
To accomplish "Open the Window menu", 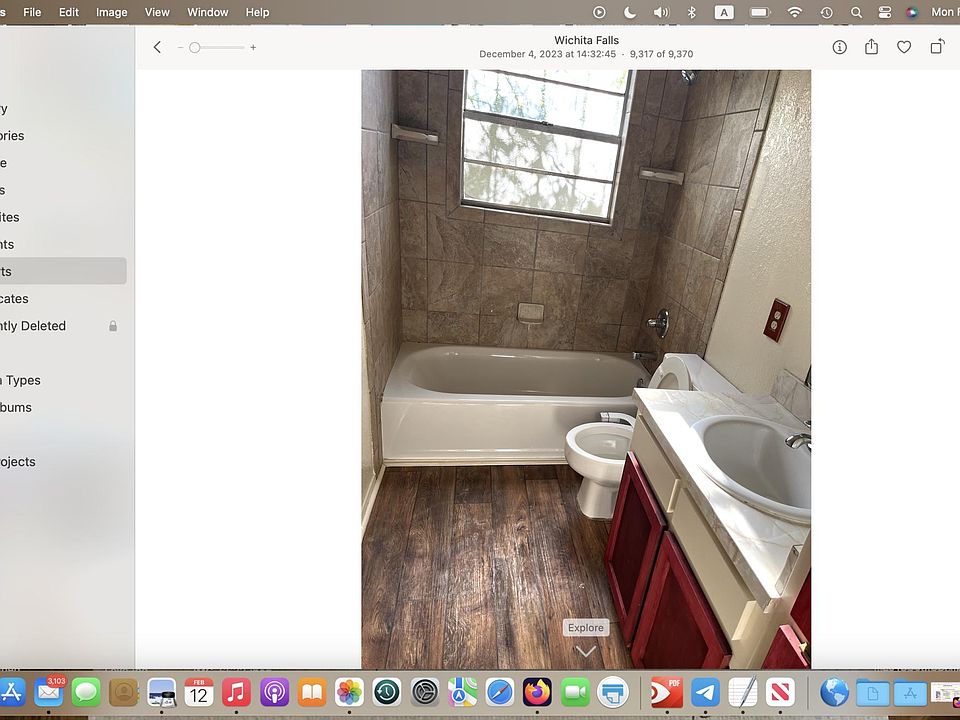I will (x=208, y=12).
